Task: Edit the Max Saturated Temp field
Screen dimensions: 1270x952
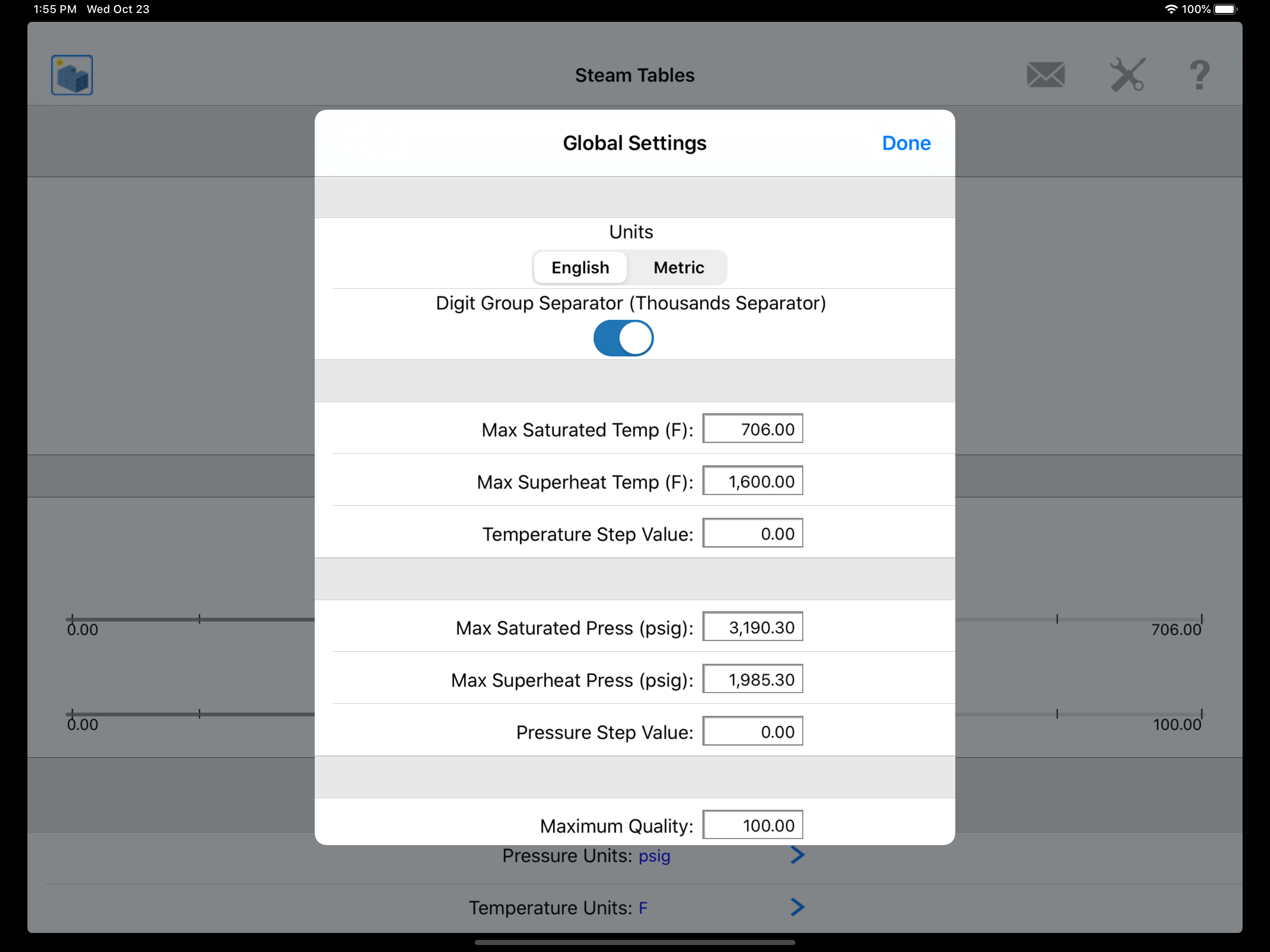Action: pos(752,429)
